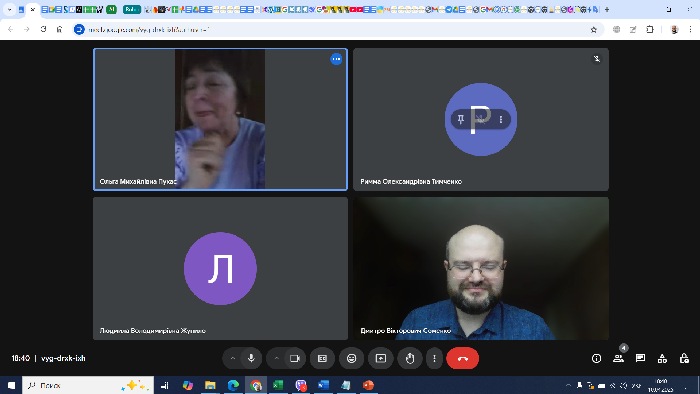Open Excel from the Windows taskbar

click(x=278, y=385)
